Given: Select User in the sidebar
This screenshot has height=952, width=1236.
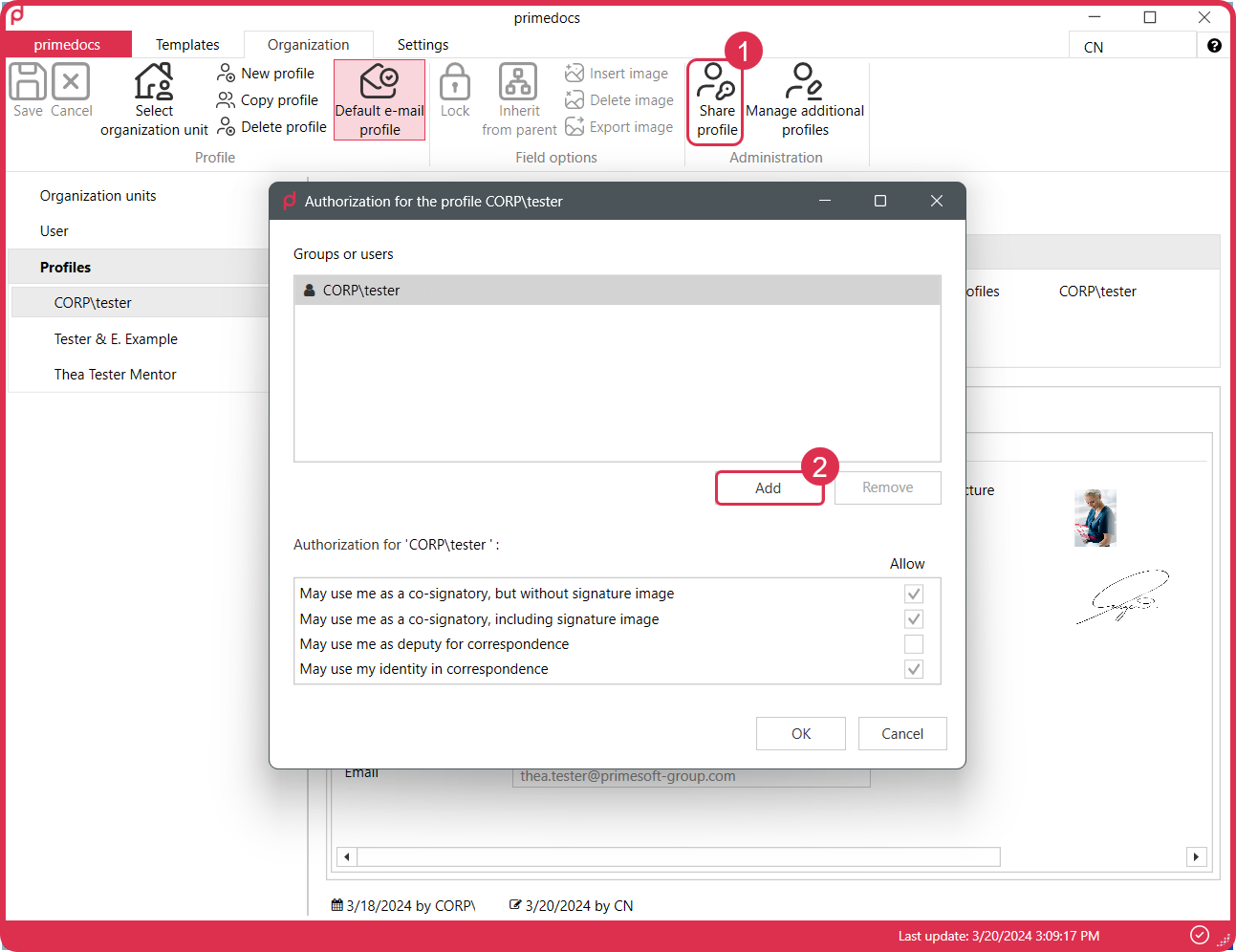Looking at the screenshot, I should click(x=54, y=231).
